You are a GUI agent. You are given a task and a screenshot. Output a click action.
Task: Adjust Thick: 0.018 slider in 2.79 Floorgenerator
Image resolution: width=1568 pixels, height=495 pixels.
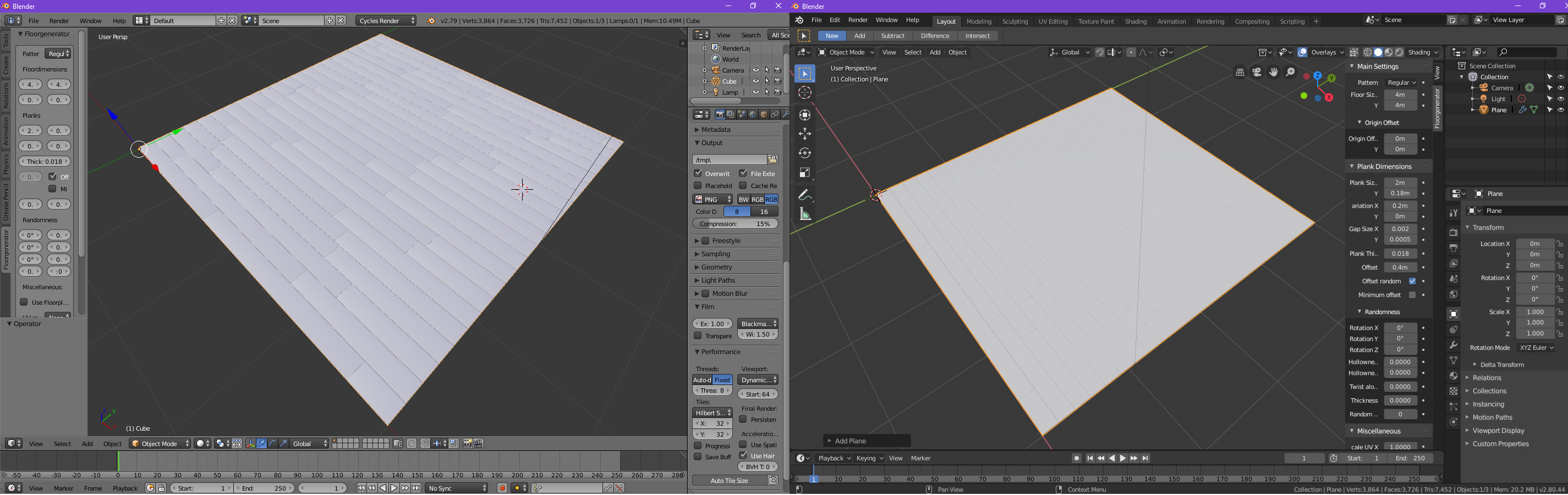(45, 162)
